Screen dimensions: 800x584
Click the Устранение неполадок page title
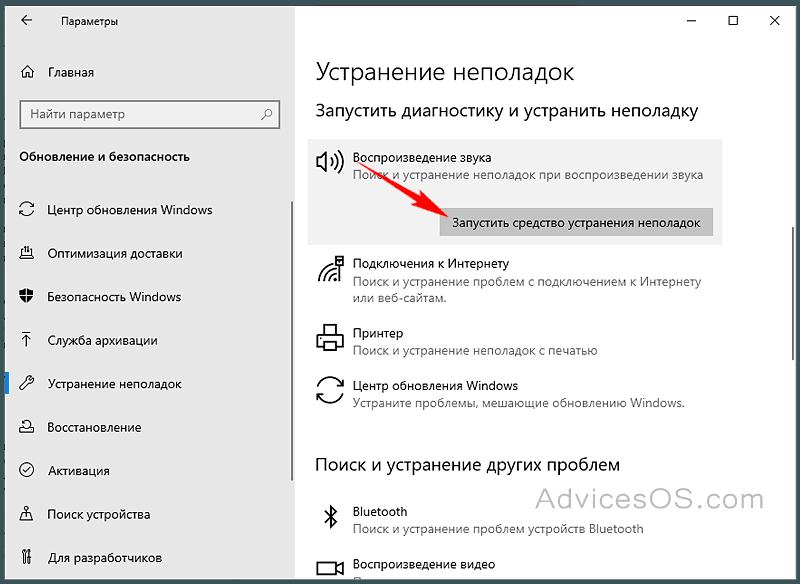click(444, 72)
